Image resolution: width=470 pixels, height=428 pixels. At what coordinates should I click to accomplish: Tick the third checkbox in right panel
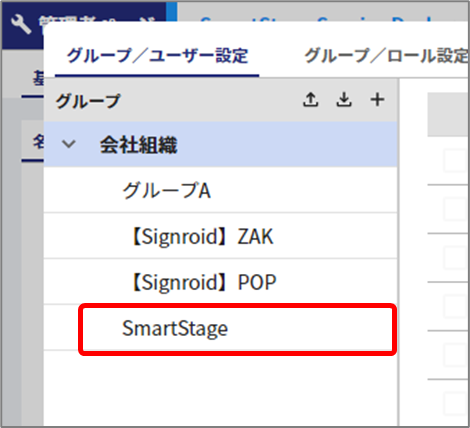tap(456, 258)
